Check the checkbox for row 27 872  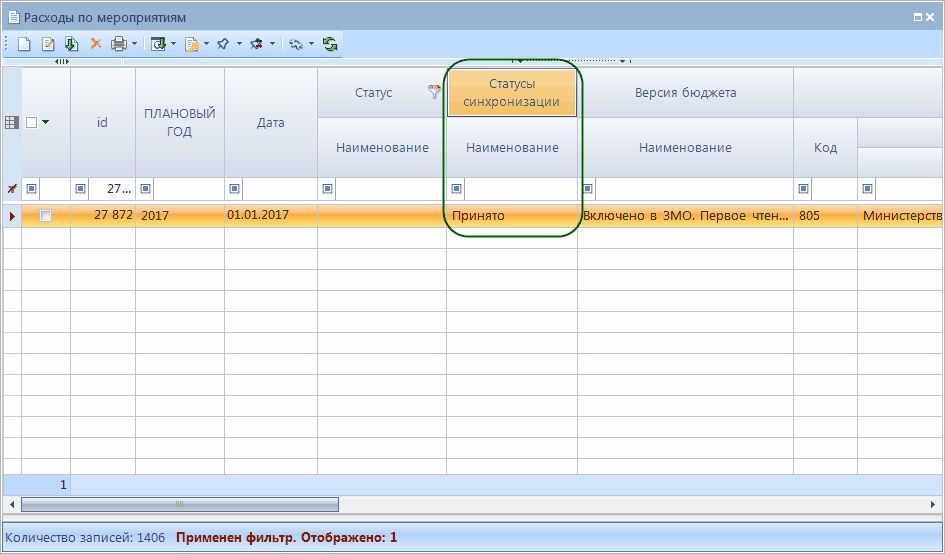pos(45,215)
